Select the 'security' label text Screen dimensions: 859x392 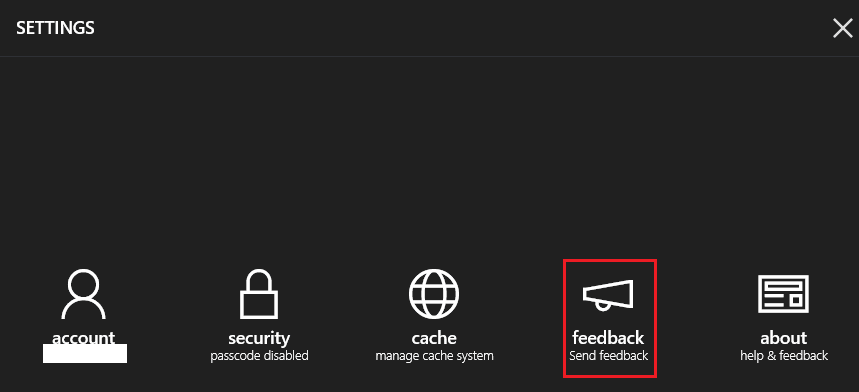pyautogui.click(x=259, y=338)
